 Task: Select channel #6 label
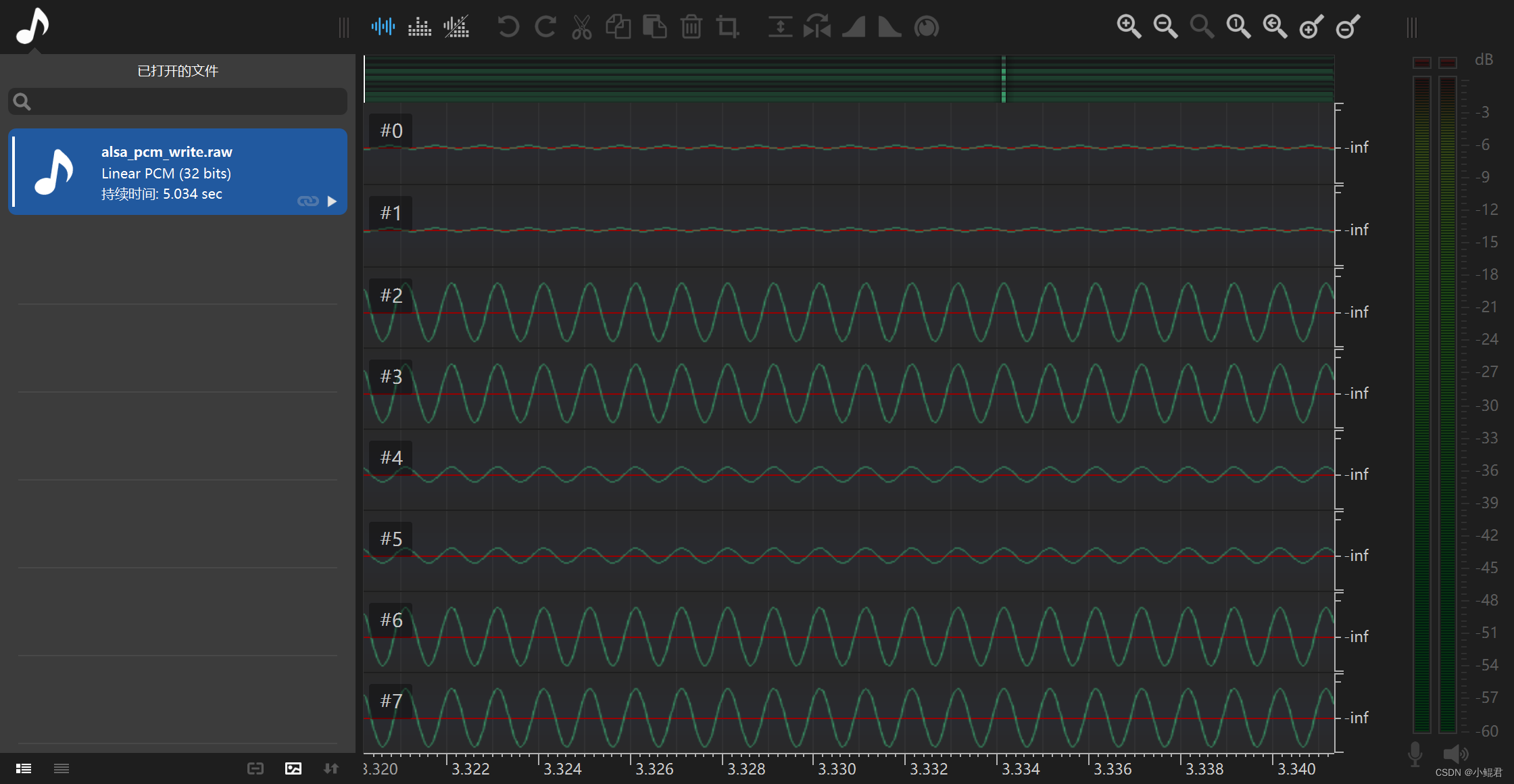click(391, 620)
